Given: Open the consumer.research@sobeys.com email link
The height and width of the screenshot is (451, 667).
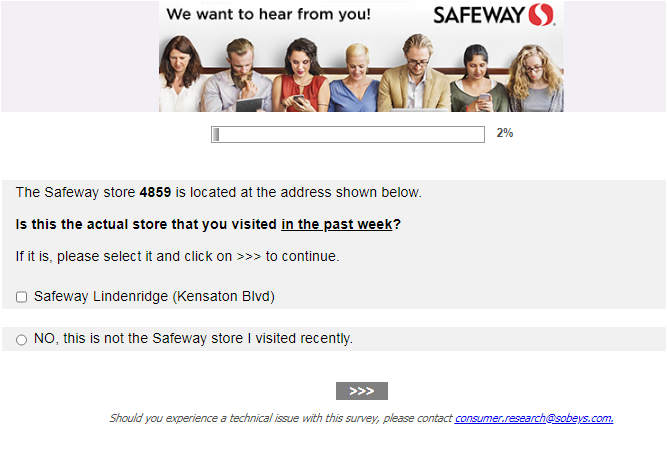Looking at the screenshot, I should click(x=534, y=418).
